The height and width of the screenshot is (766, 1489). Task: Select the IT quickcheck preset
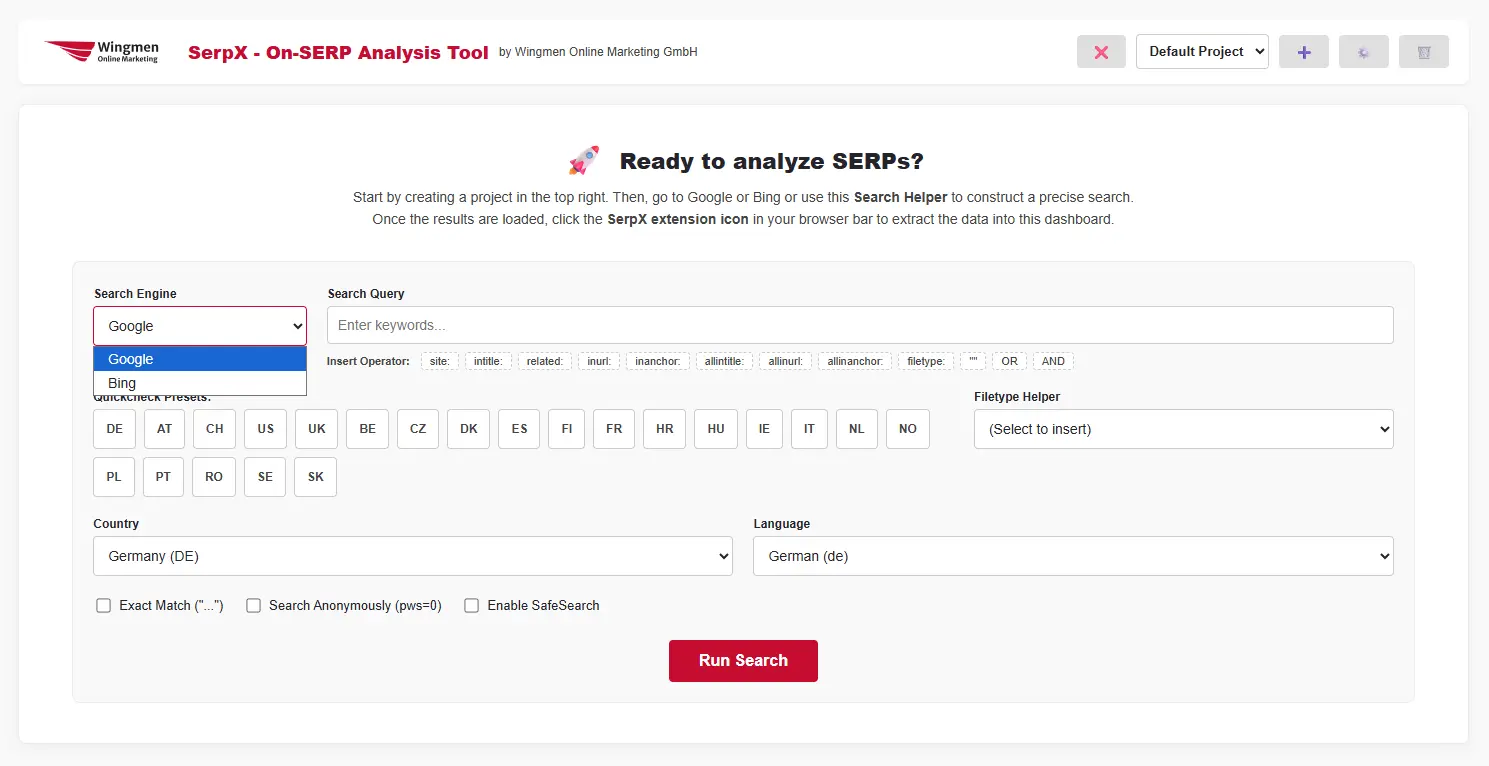809,429
